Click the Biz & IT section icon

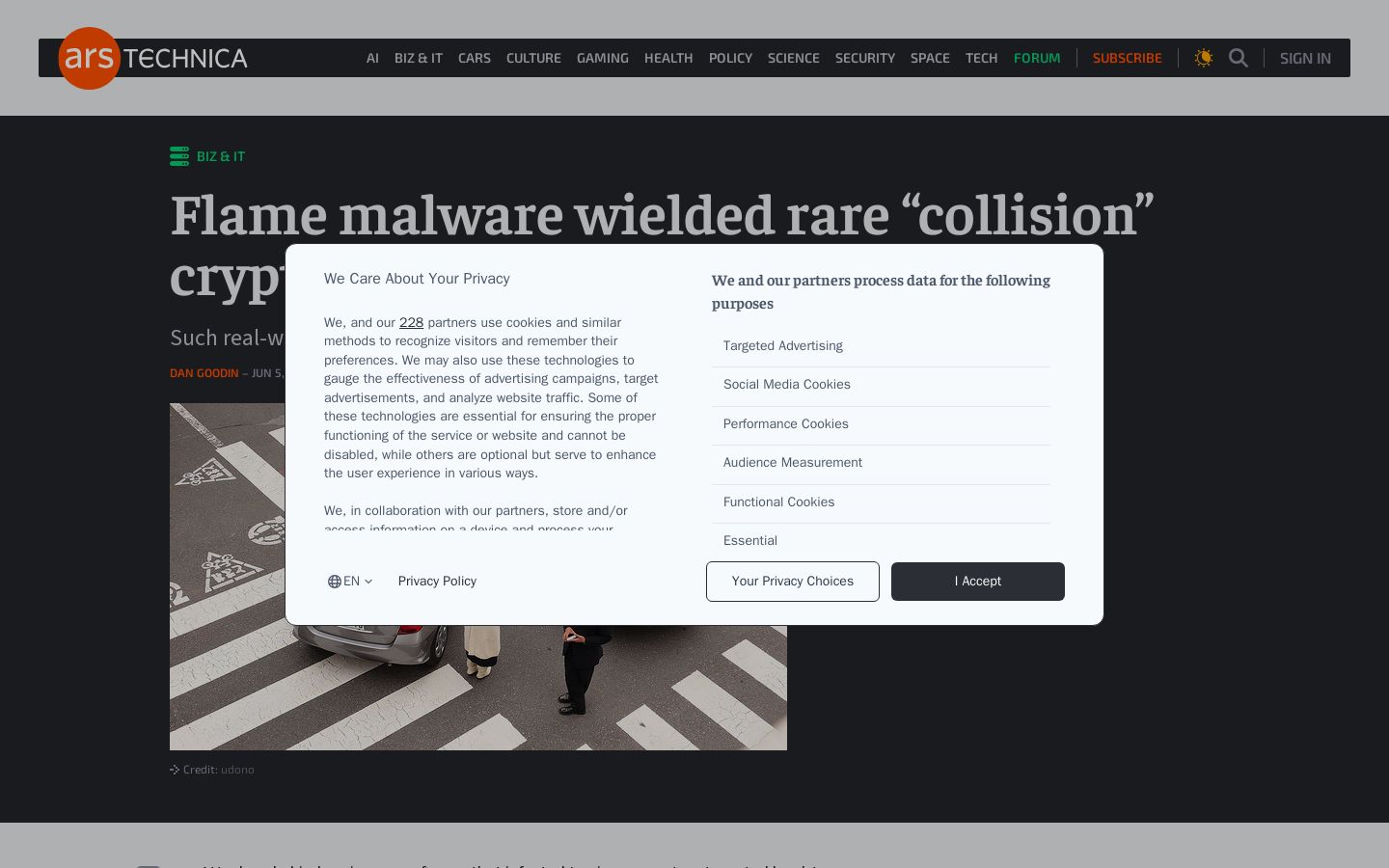coord(179,156)
